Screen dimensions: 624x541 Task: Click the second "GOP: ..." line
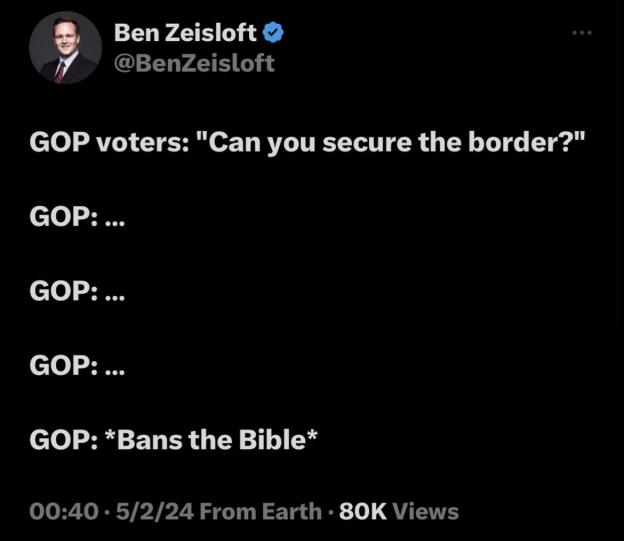78,291
